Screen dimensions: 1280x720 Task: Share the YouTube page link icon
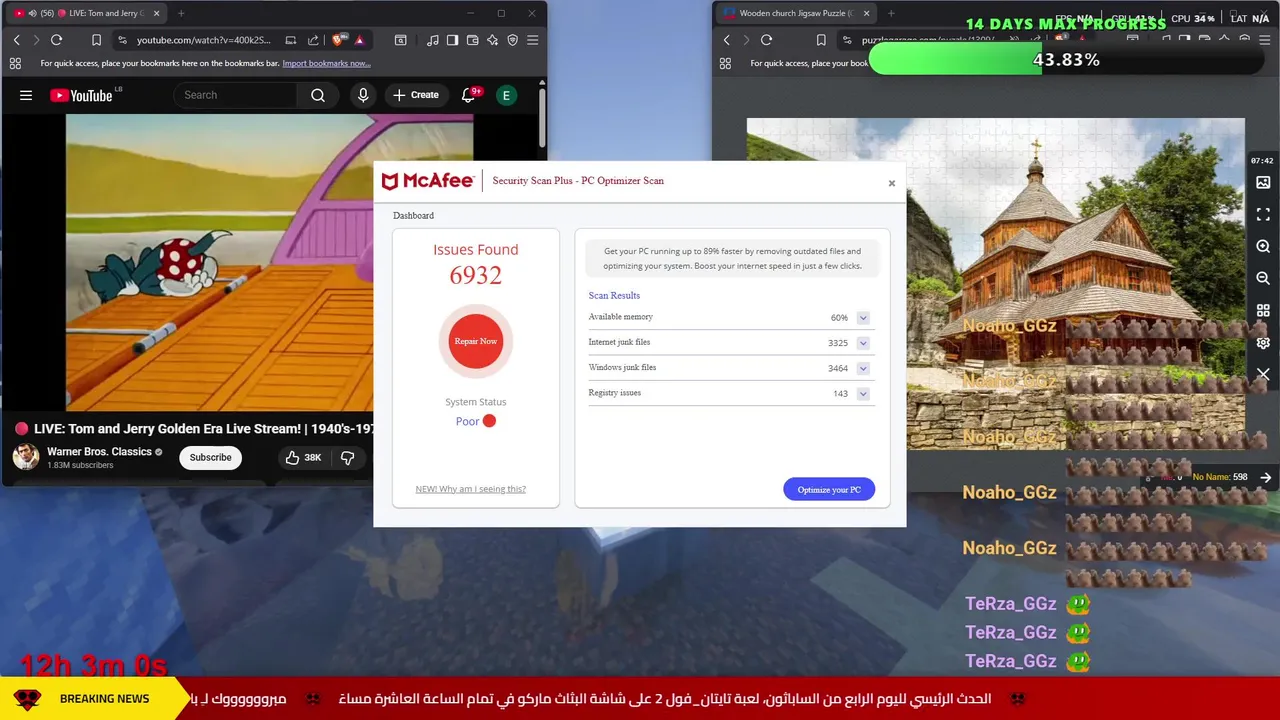[313, 40]
